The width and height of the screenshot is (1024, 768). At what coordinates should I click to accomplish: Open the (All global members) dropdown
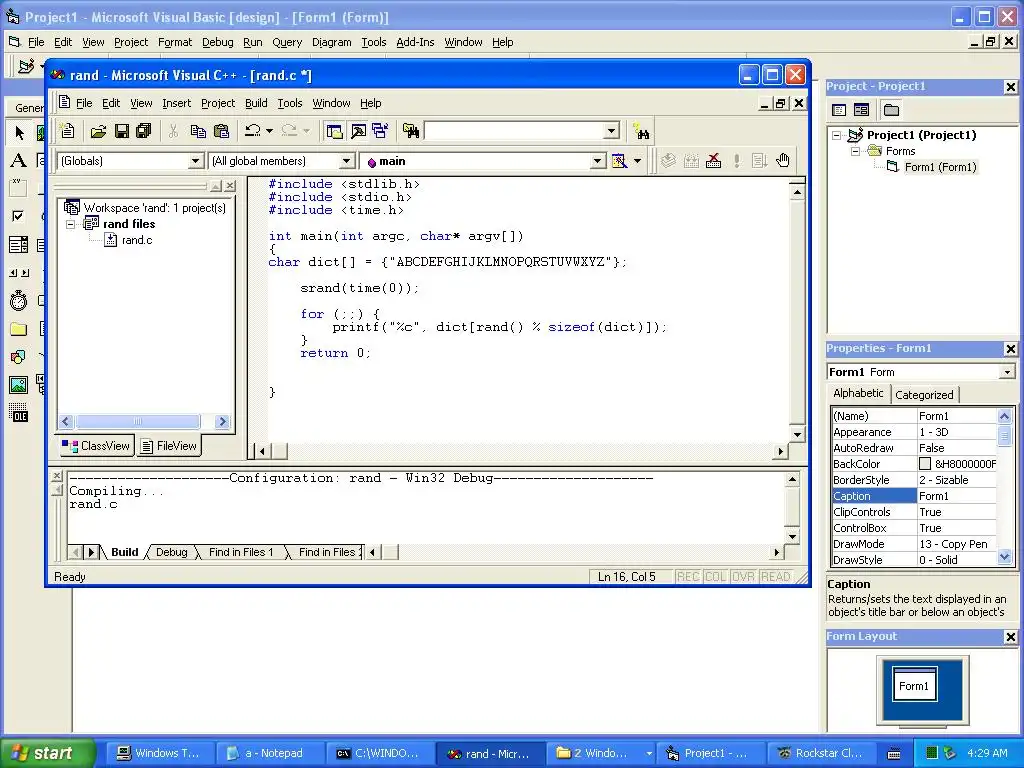[347, 161]
